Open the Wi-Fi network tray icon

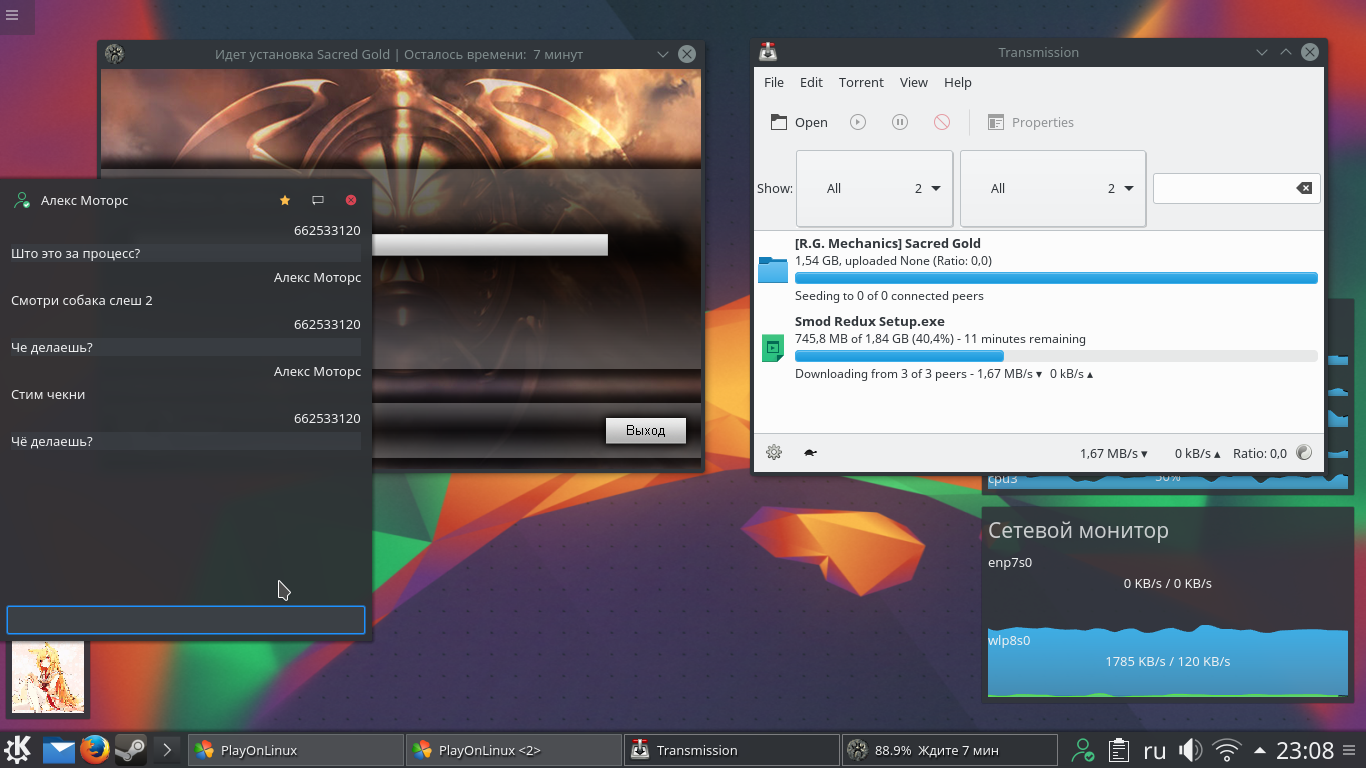[1227, 750]
